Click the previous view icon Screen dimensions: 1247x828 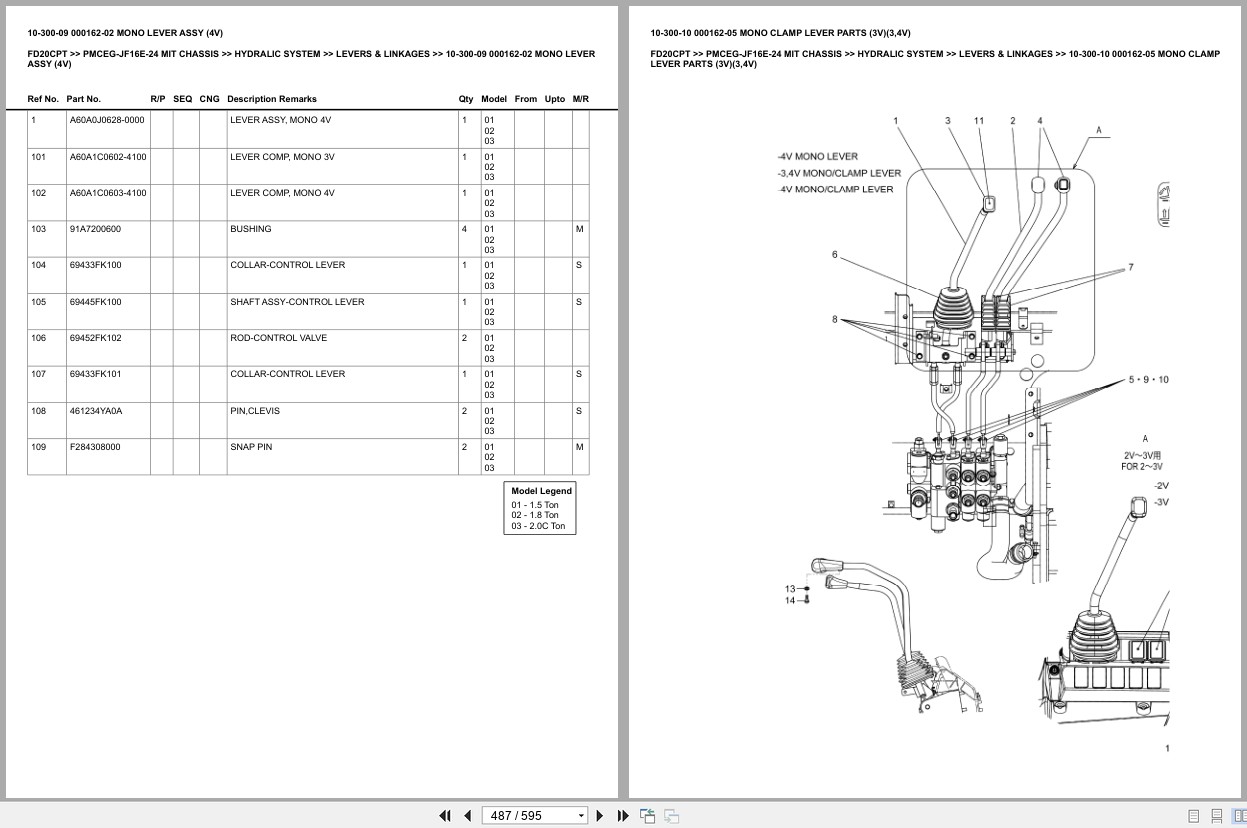[647, 815]
